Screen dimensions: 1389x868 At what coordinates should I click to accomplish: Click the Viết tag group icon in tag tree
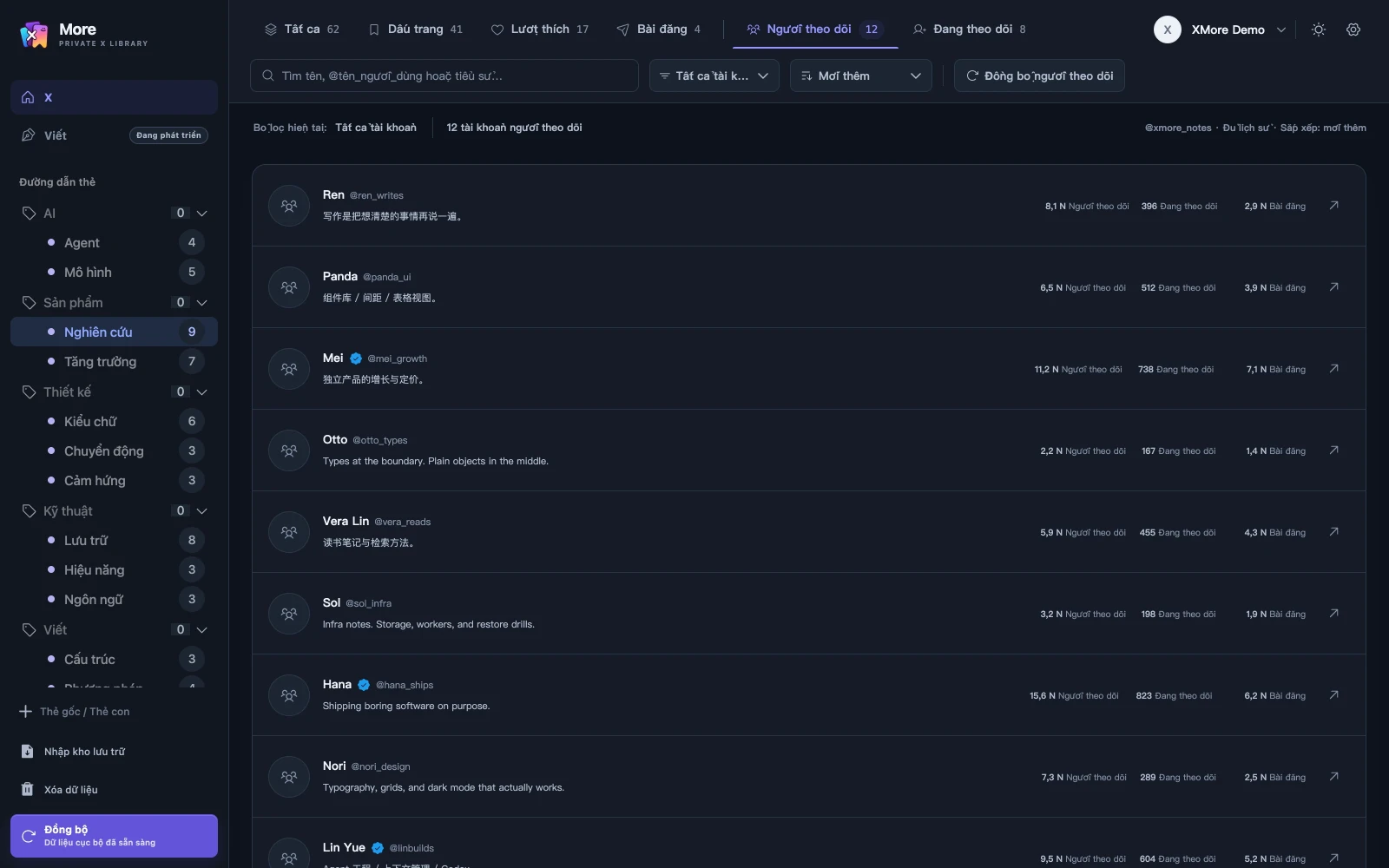[29, 630]
